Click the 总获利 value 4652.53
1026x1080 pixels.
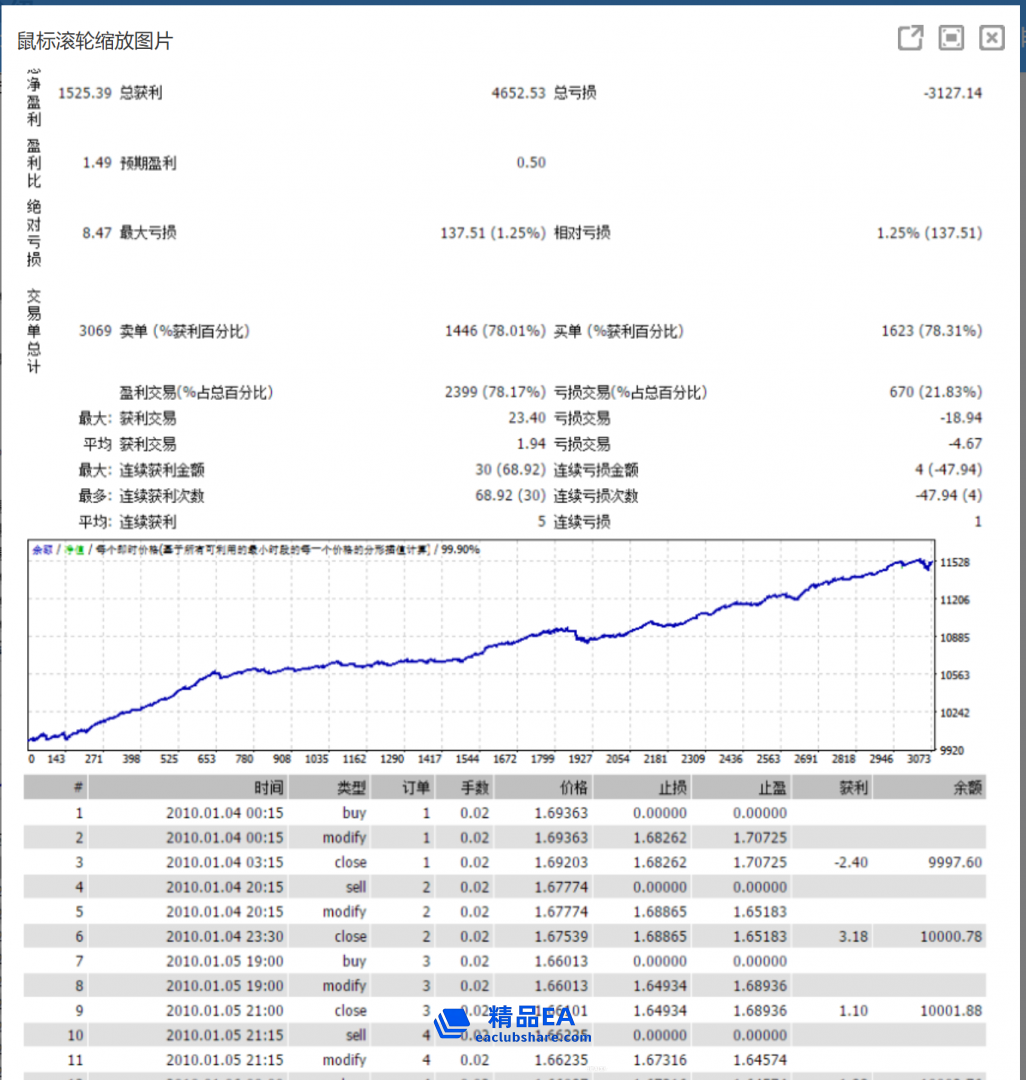click(x=518, y=93)
